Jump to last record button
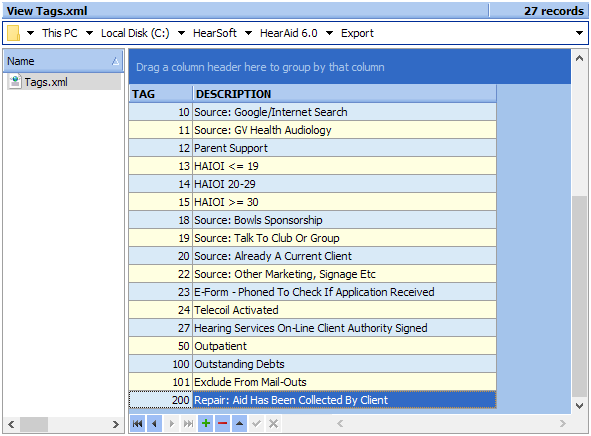591x436 pixels. (x=188, y=424)
